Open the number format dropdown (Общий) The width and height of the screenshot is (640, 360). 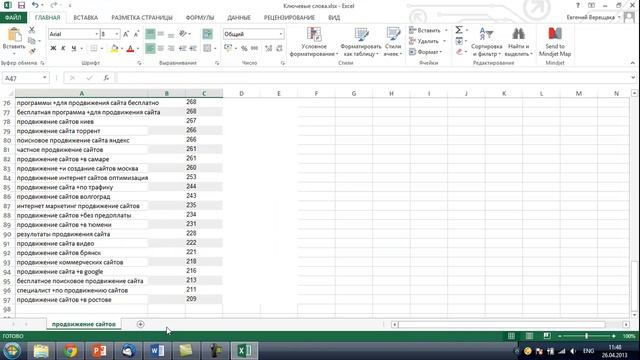tap(281, 34)
